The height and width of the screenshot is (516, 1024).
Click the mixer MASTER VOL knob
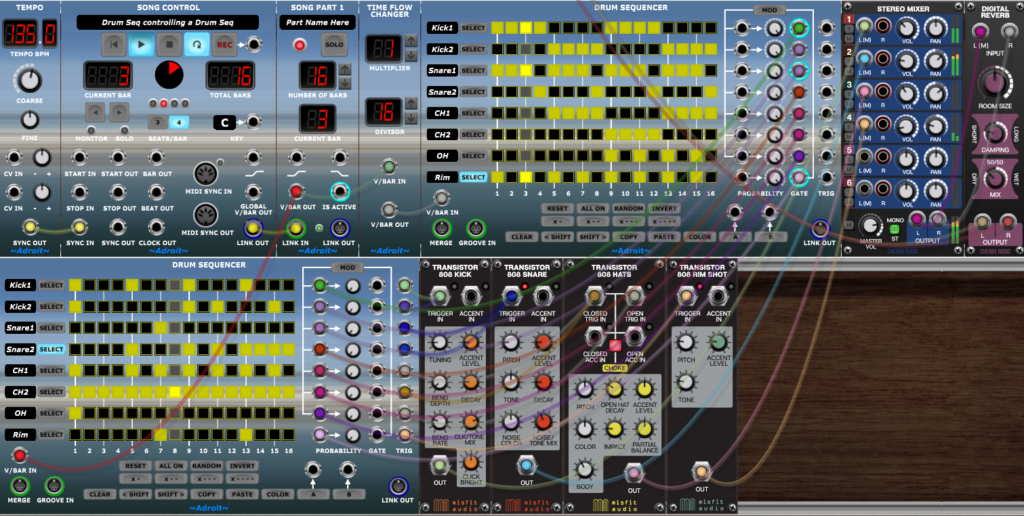tap(870, 226)
